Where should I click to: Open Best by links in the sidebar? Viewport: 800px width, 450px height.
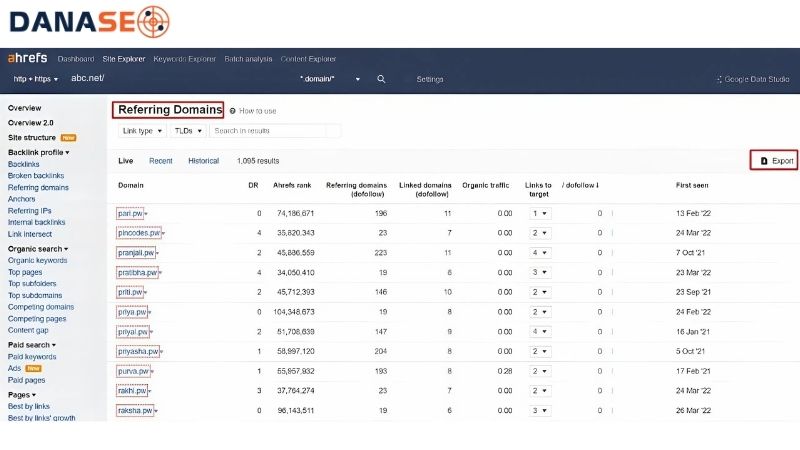click(29, 407)
